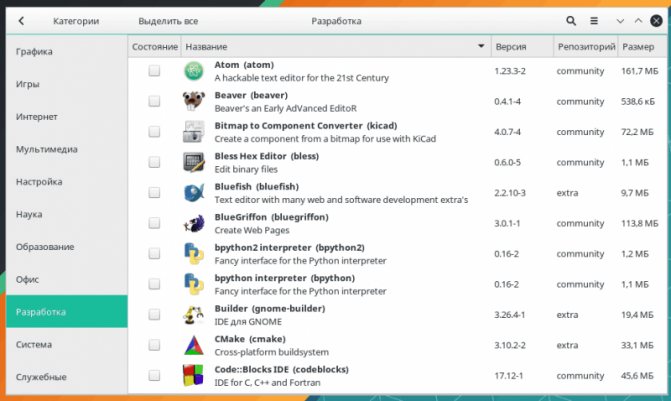The width and height of the screenshot is (671, 401).
Task: Toggle the bpython2 interpreter checkbox
Action: 154,253
